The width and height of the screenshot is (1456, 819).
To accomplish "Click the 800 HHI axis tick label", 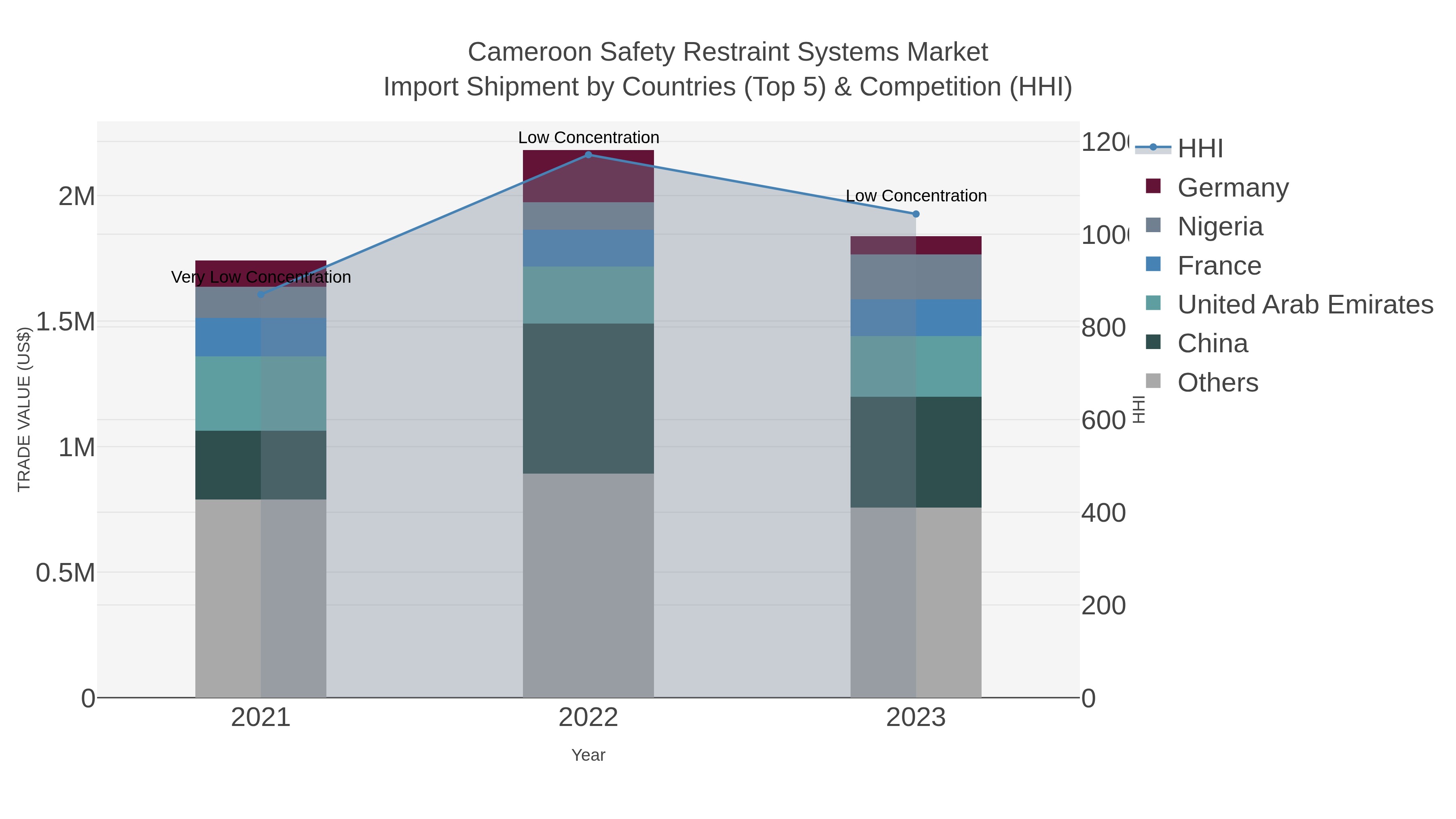I will 1104,328.
